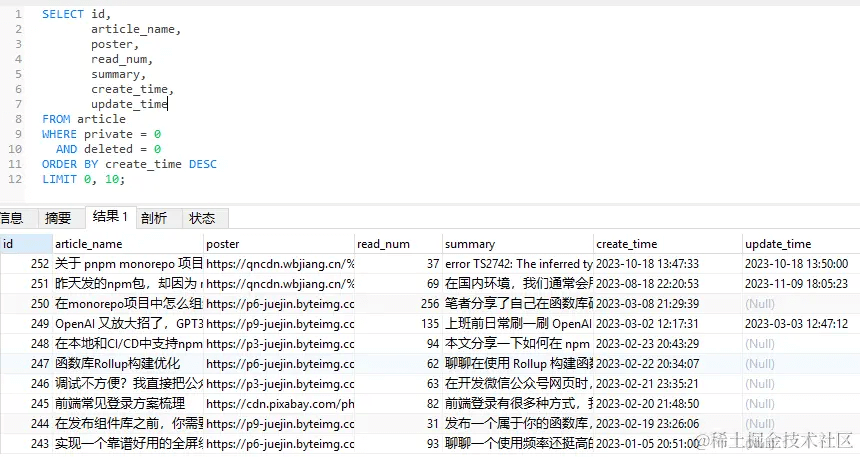The width and height of the screenshot is (860, 457).
Task: Select poster cell in row 252
Action: point(279,264)
